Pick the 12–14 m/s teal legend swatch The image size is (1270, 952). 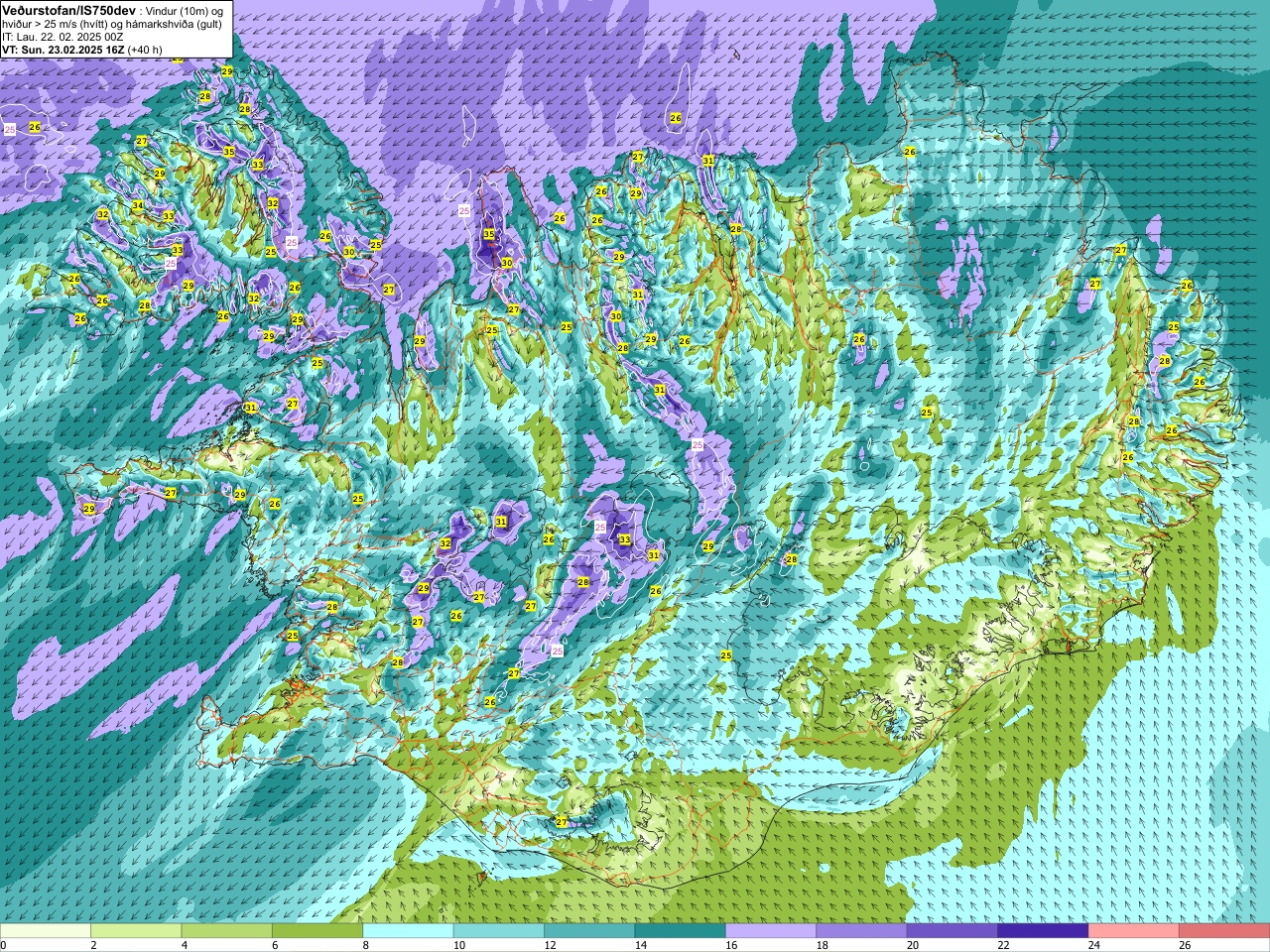[x=589, y=931]
